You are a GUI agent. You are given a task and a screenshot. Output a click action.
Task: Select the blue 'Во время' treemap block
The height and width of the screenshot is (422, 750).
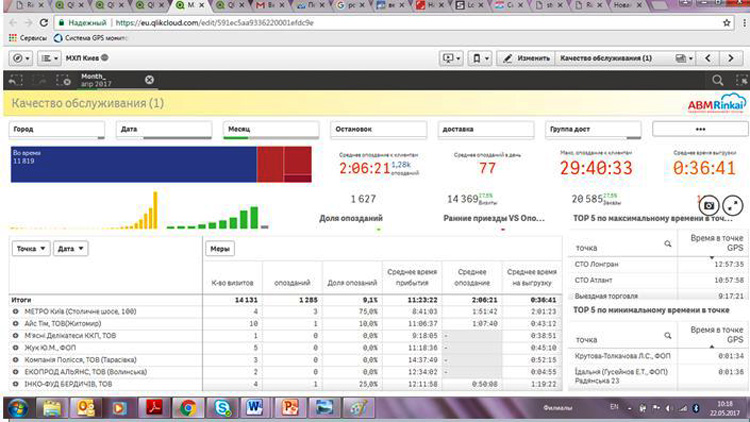132,162
